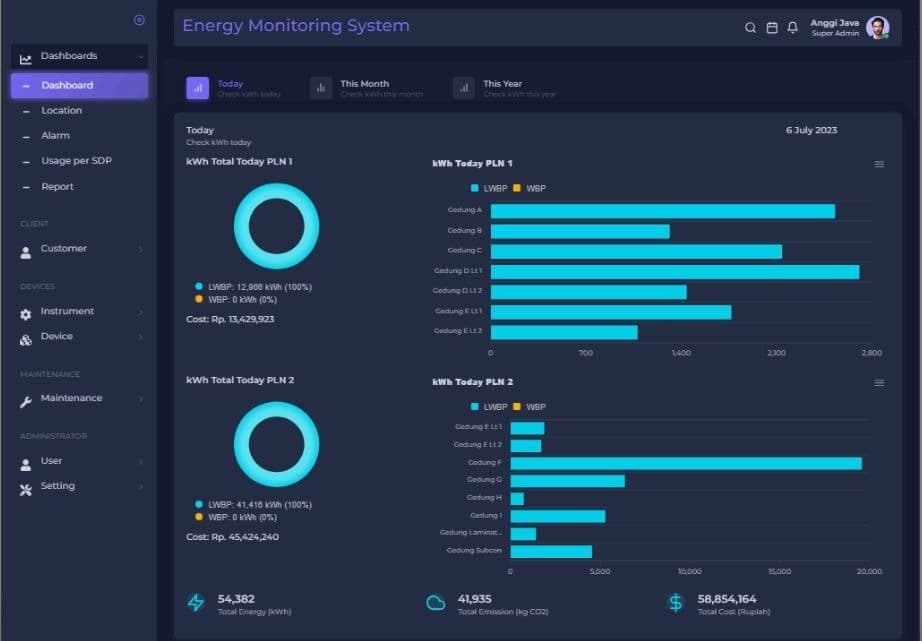This screenshot has width=922, height=641.
Task: Open kWh Today PLN 1 chart hamburger menu
Action: (x=879, y=164)
